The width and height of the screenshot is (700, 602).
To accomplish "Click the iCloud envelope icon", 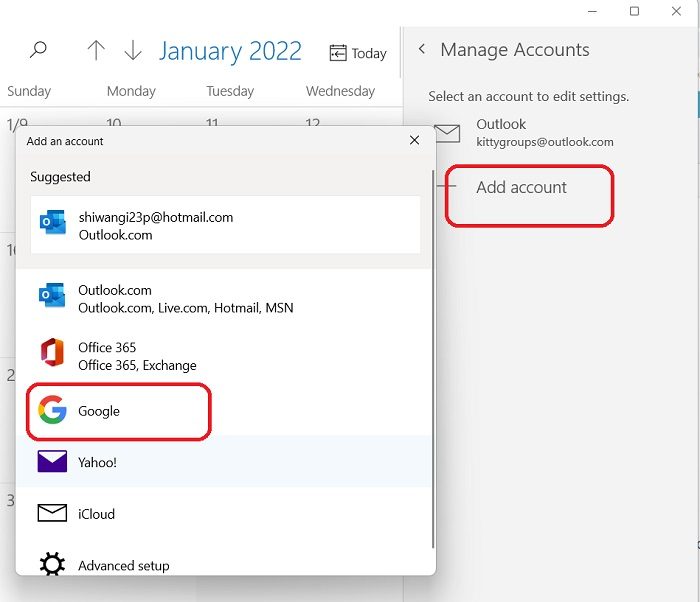I will coord(52,514).
